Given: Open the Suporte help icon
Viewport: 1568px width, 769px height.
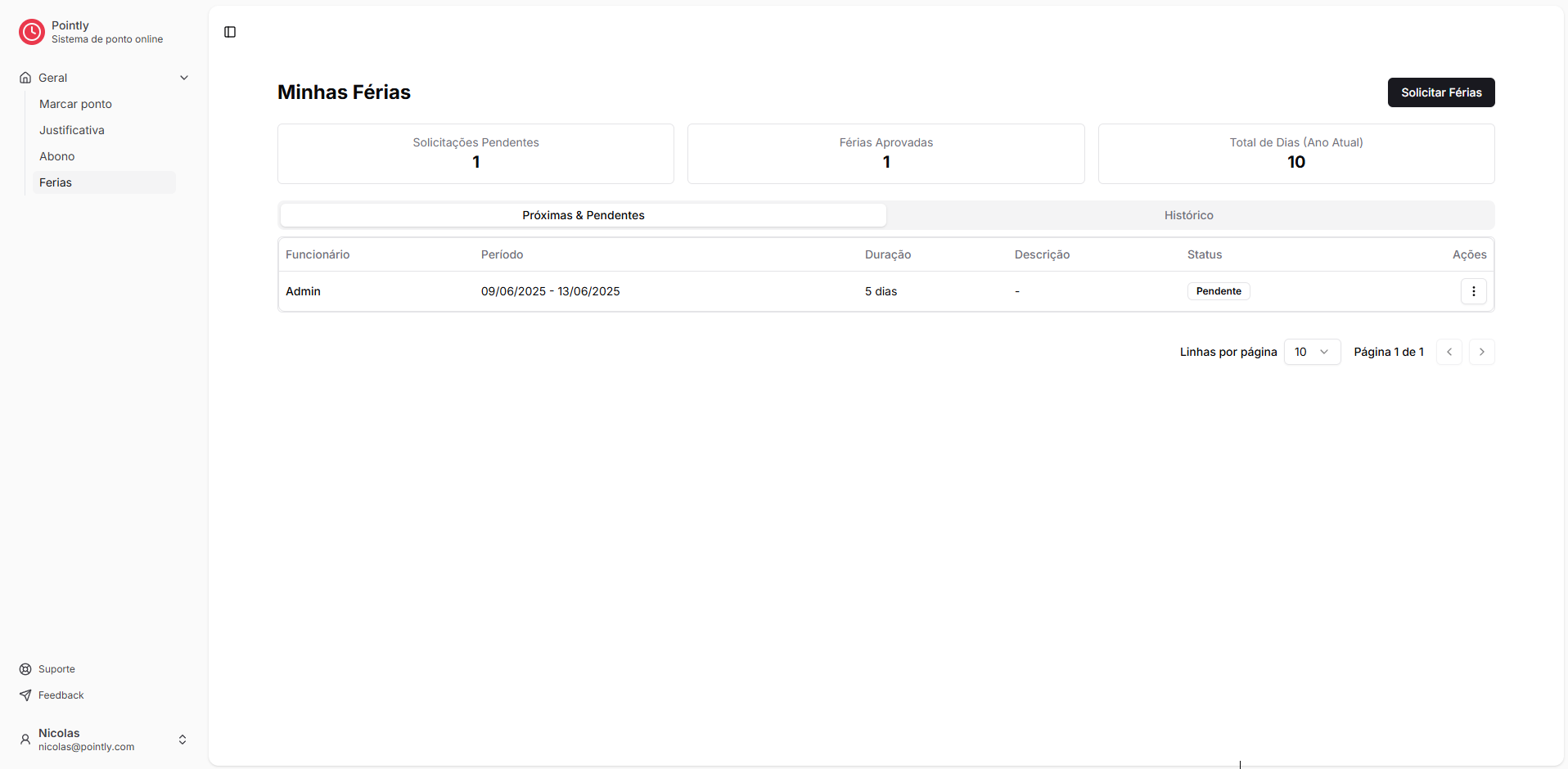Looking at the screenshot, I should coord(26,668).
